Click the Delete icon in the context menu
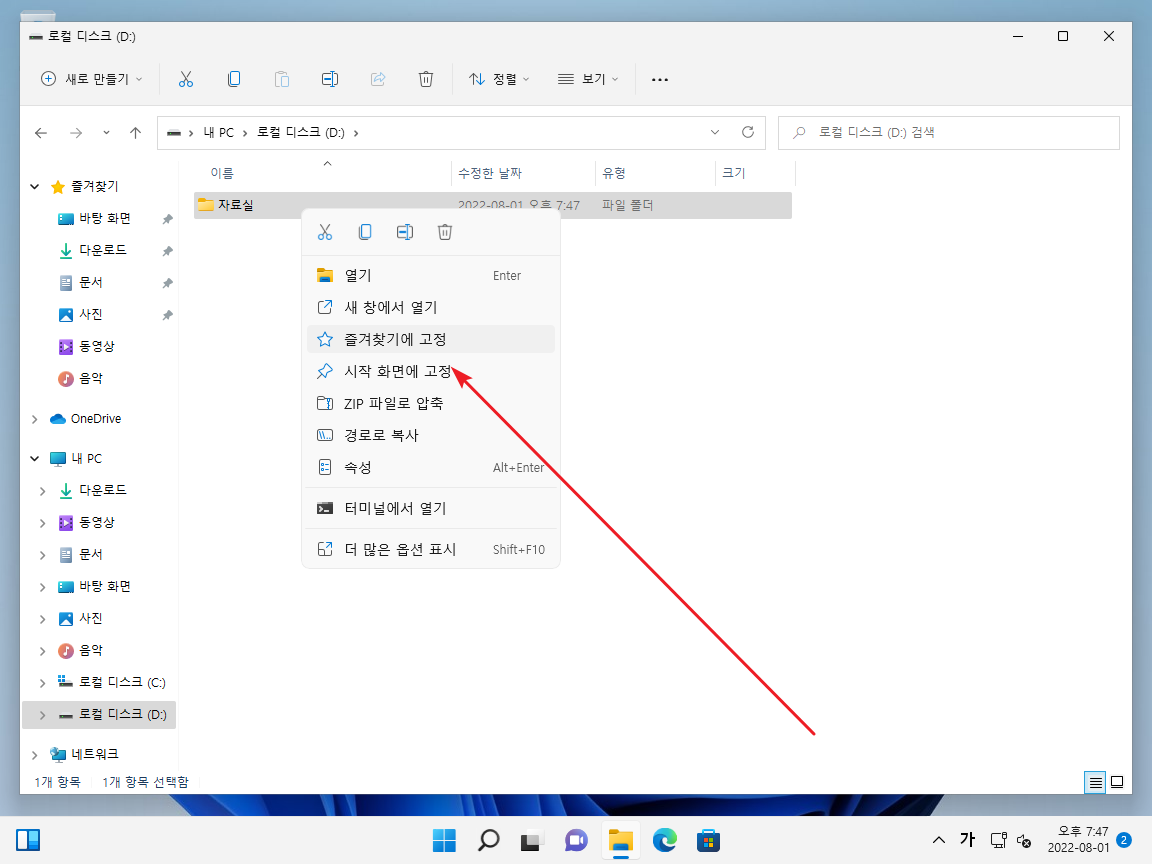 point(444,232)
